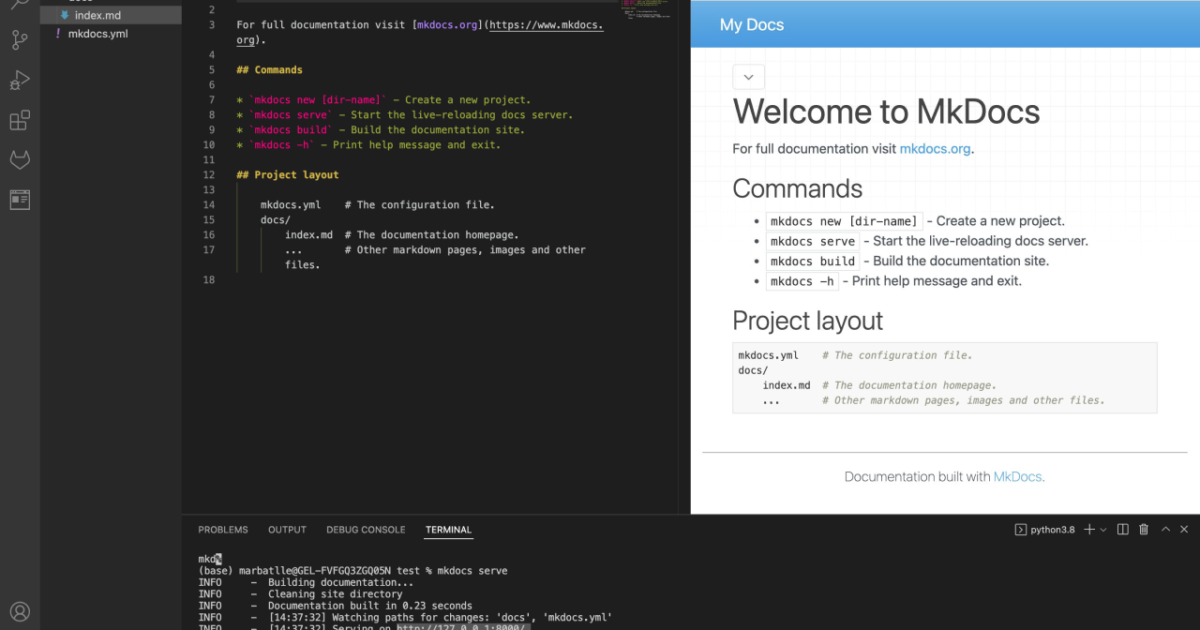Open the Extensions view
Screen dimensions: 1200x630
[20, 121]
